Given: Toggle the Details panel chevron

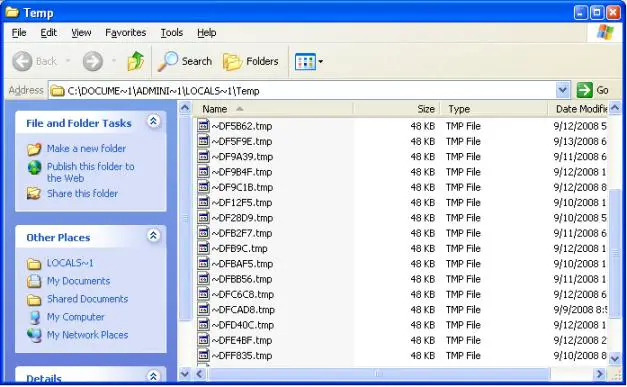Looking at the screenshot, I should (153, 376).
